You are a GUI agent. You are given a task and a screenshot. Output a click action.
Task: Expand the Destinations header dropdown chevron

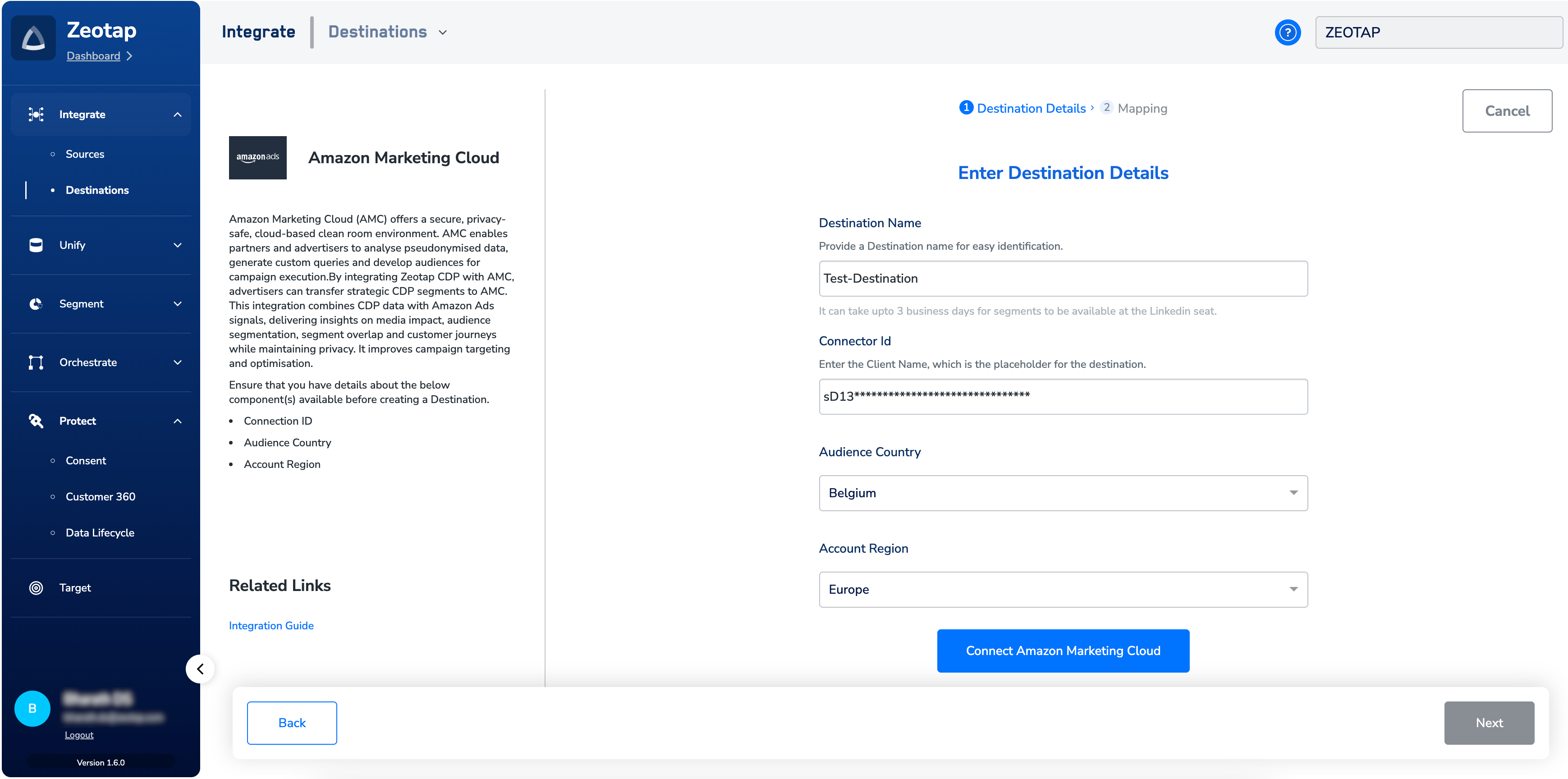pos(443,32)
